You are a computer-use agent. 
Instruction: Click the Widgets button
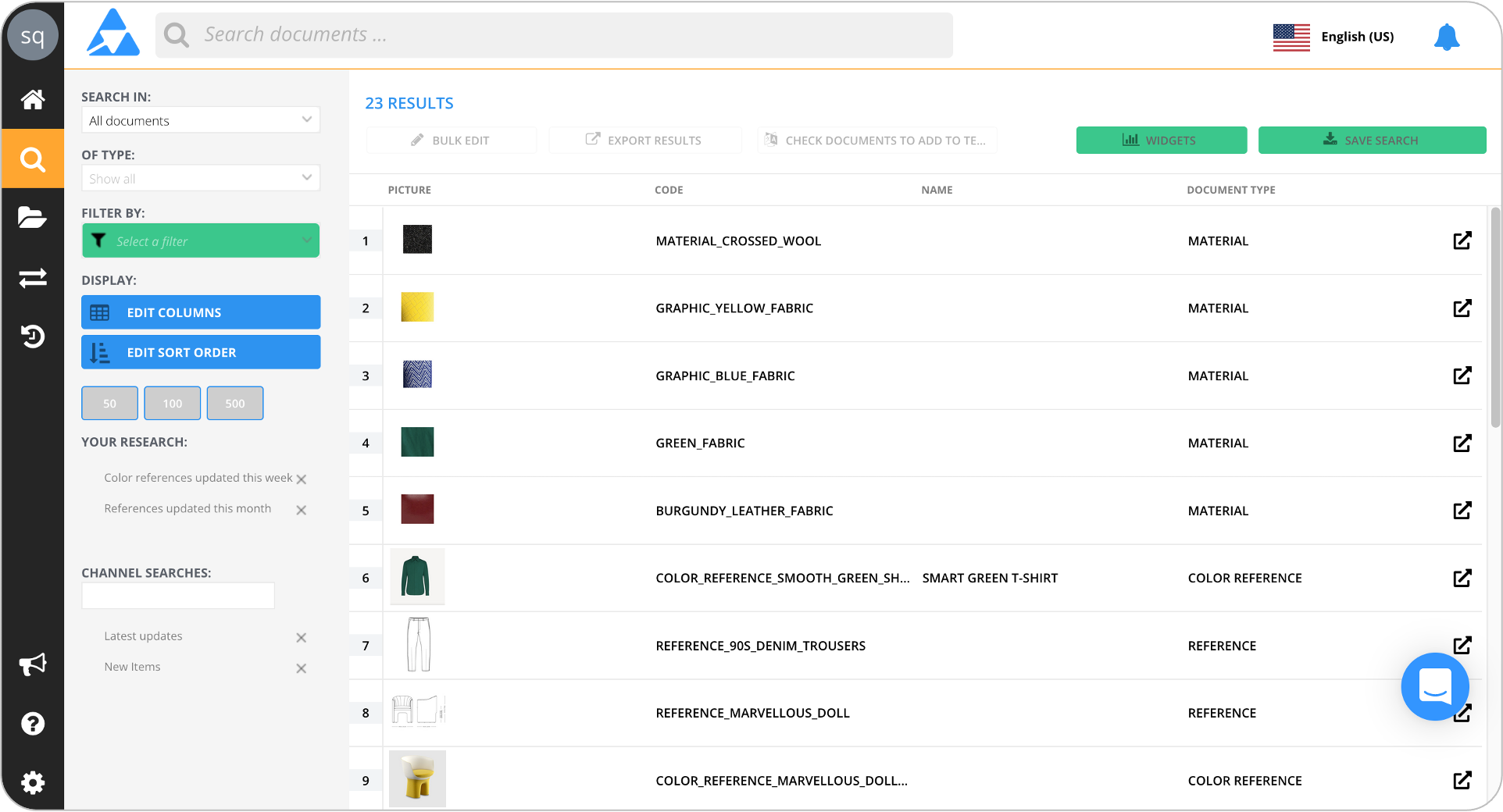[1161, 141]
